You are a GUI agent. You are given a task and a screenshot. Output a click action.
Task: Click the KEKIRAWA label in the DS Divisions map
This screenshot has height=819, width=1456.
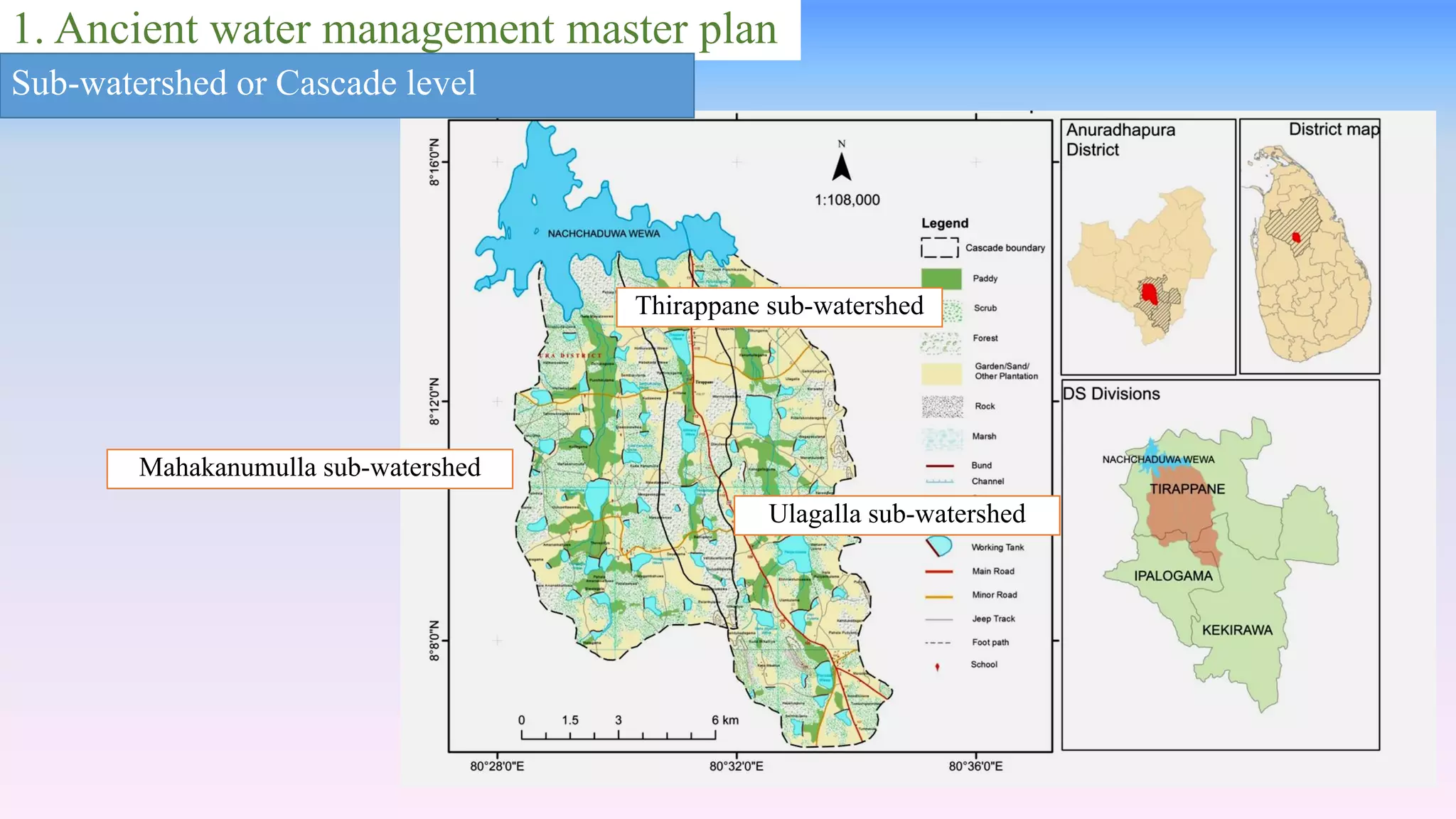pos(1237,630)
